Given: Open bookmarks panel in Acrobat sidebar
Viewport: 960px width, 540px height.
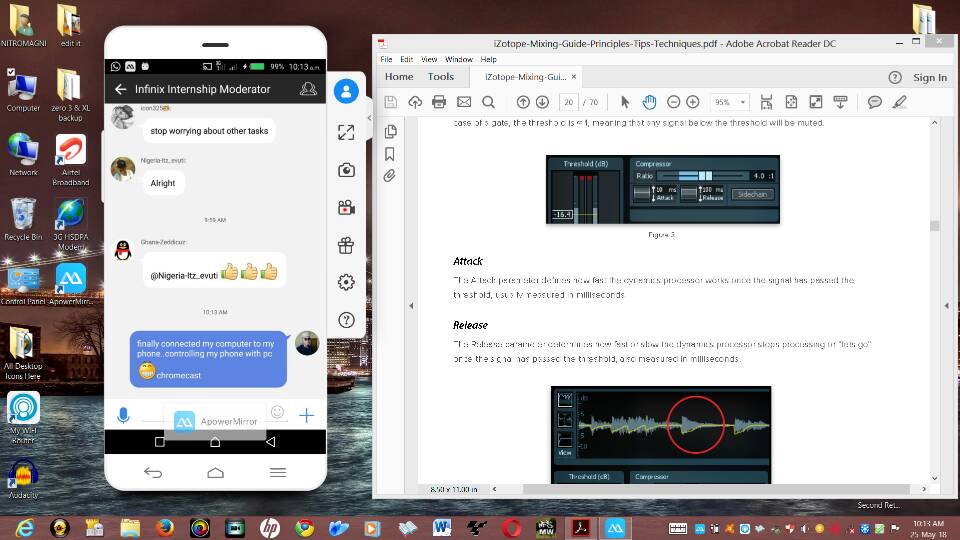Looking at the screenshot, I should [390, 154].
